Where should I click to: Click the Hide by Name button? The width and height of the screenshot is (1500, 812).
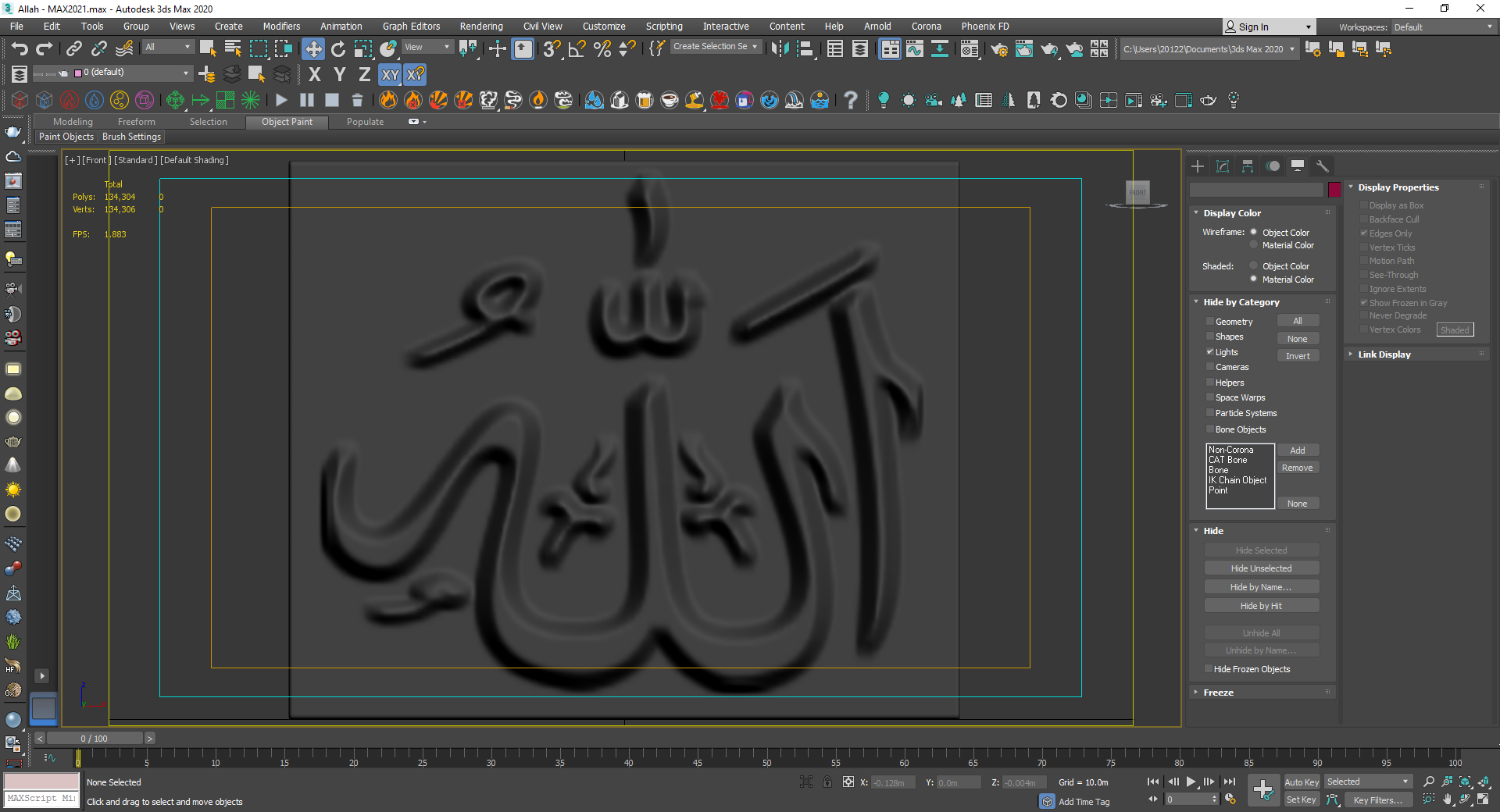coord(1261,587)
